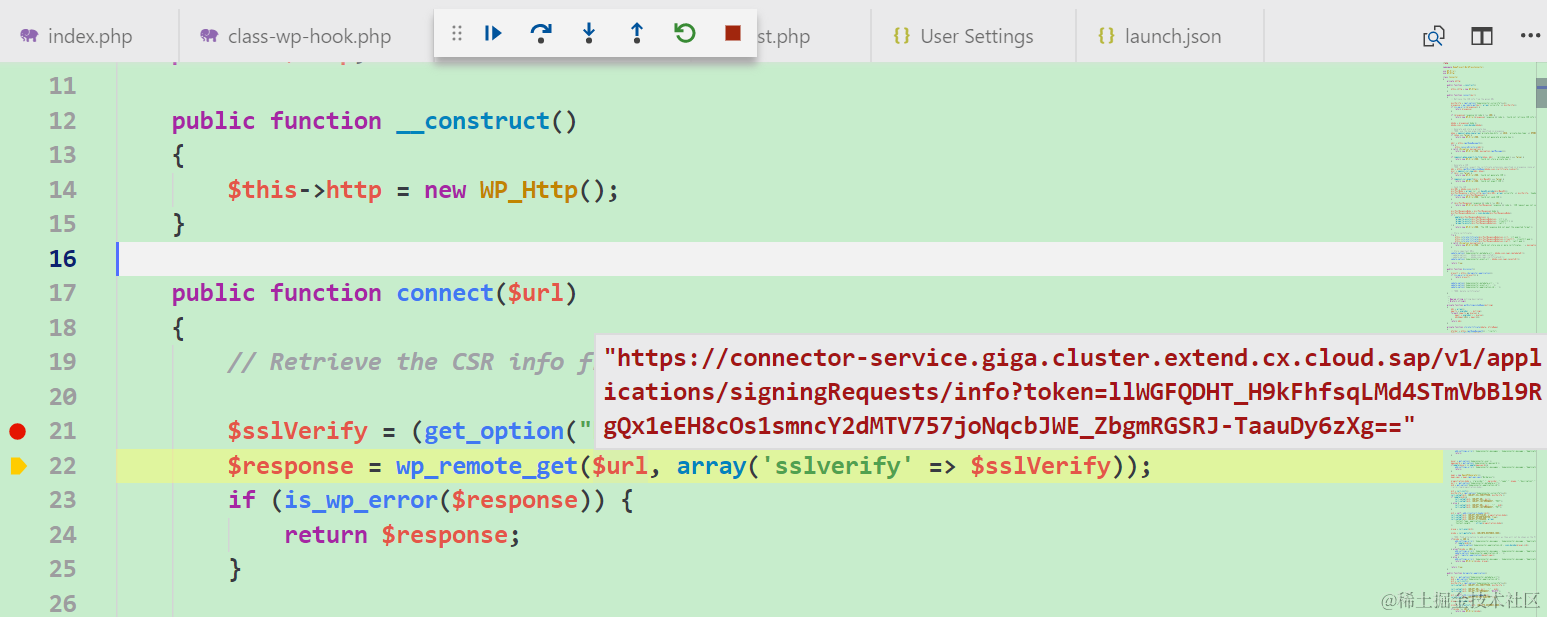Click the search-in-file icon at top right
The width and height of the screenshot is (1547, 617).
tap(1434, 36)
